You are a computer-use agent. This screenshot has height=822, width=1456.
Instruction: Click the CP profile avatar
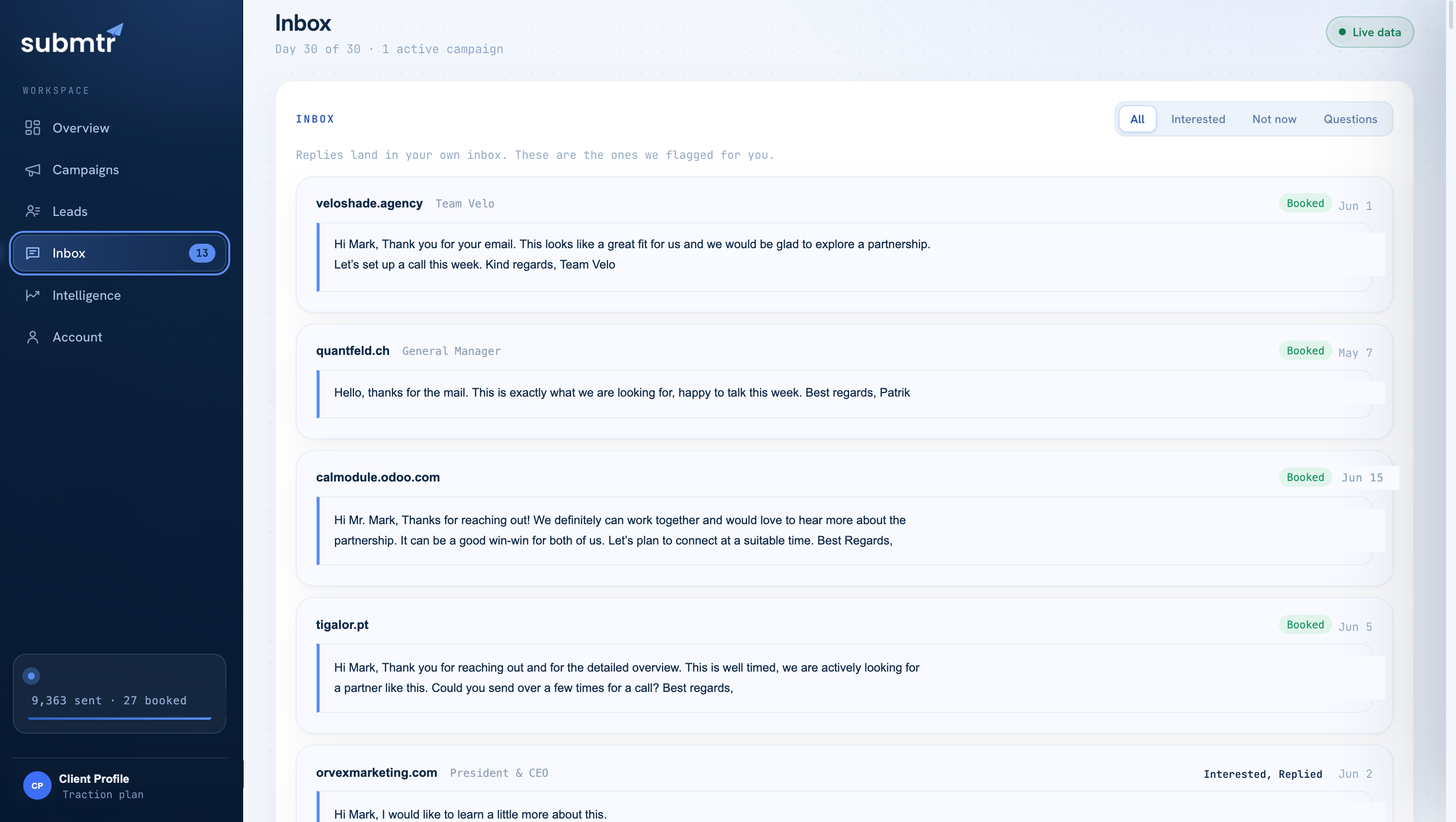(x=37, y=785)
